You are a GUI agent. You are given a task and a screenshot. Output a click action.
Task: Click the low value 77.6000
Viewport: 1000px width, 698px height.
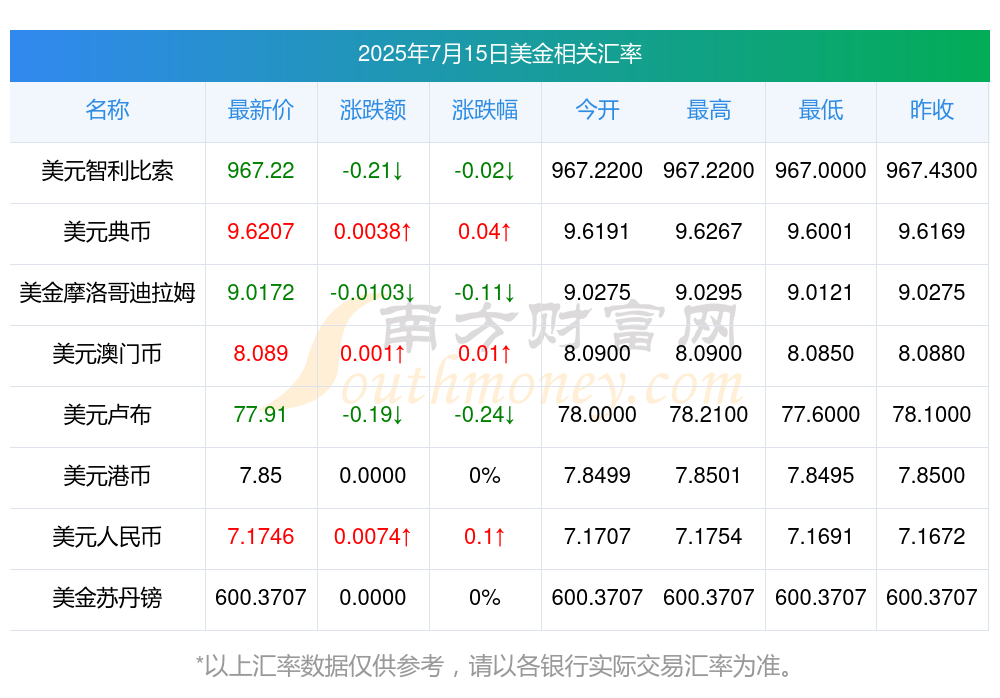click(821, 415)
